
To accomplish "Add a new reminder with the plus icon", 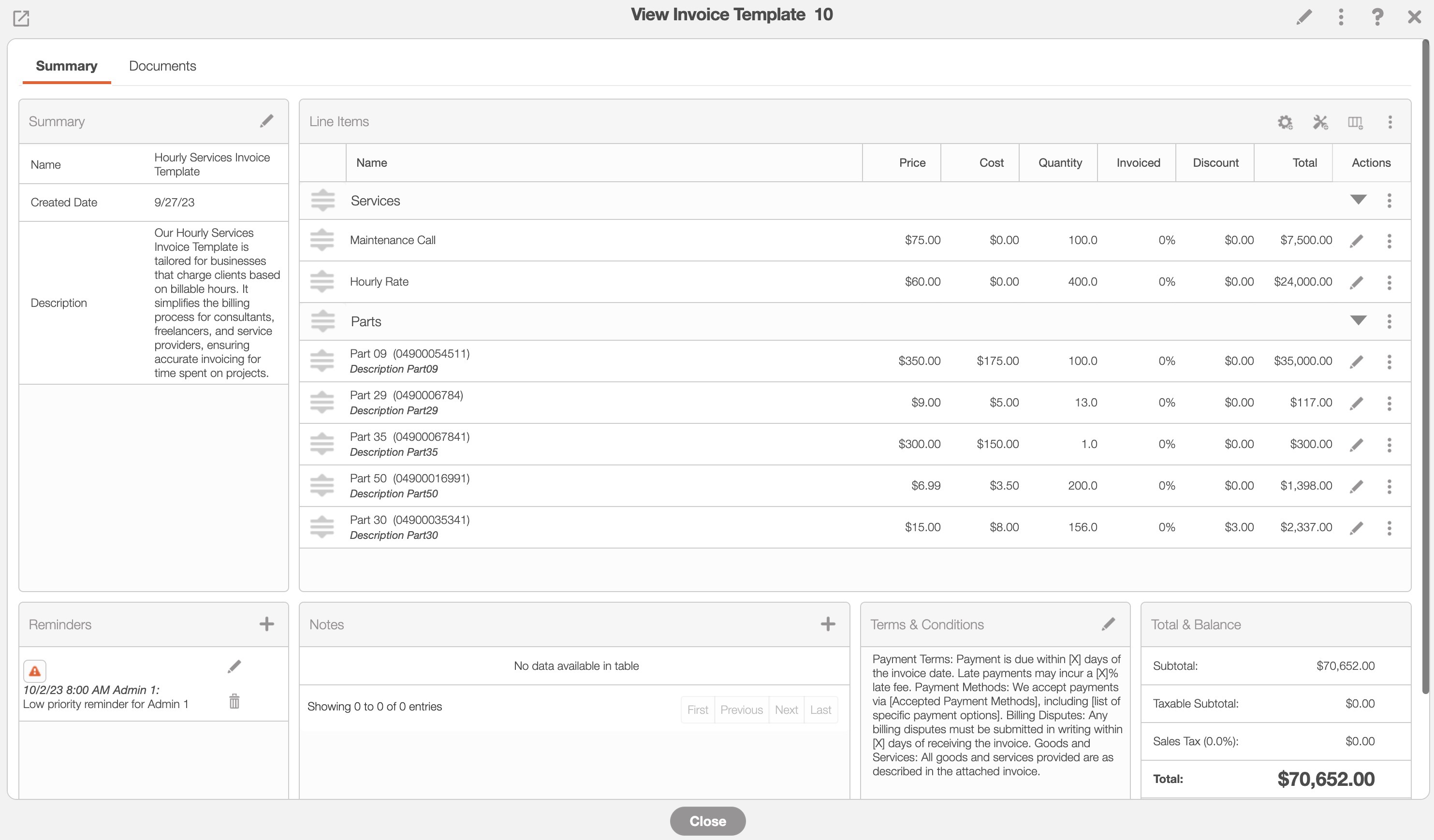I will click(x=266, y=624).
